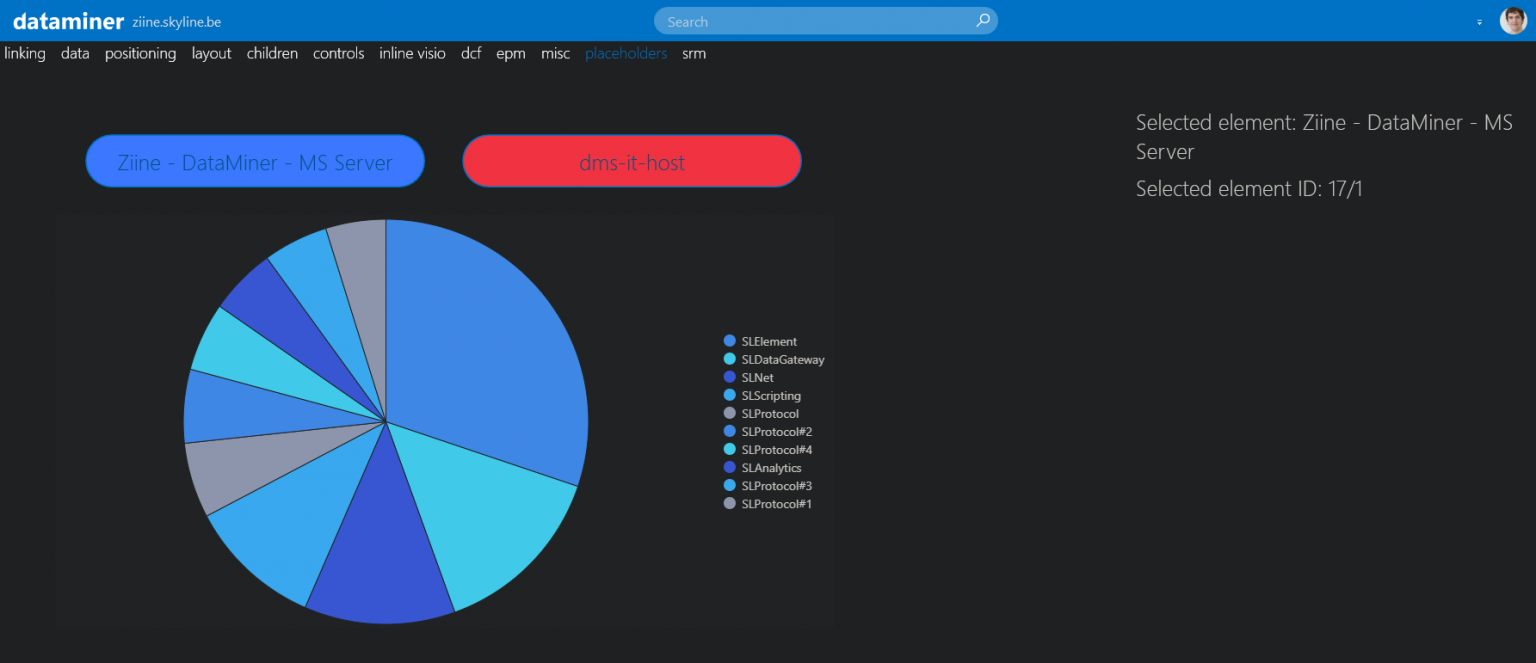The width and height of the screenshot is (1536, 663).
Task: Open the controls menu item
Action: click(x=338, y=53)
